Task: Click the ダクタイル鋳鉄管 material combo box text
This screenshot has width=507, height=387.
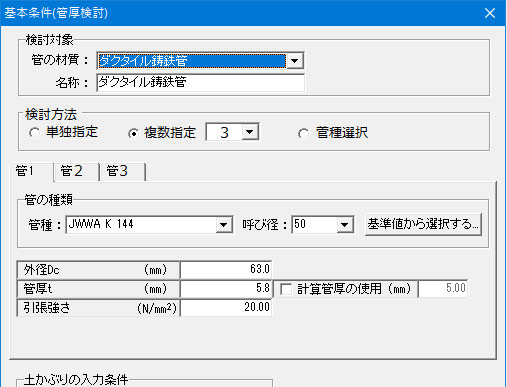Action: click(192, 61)
